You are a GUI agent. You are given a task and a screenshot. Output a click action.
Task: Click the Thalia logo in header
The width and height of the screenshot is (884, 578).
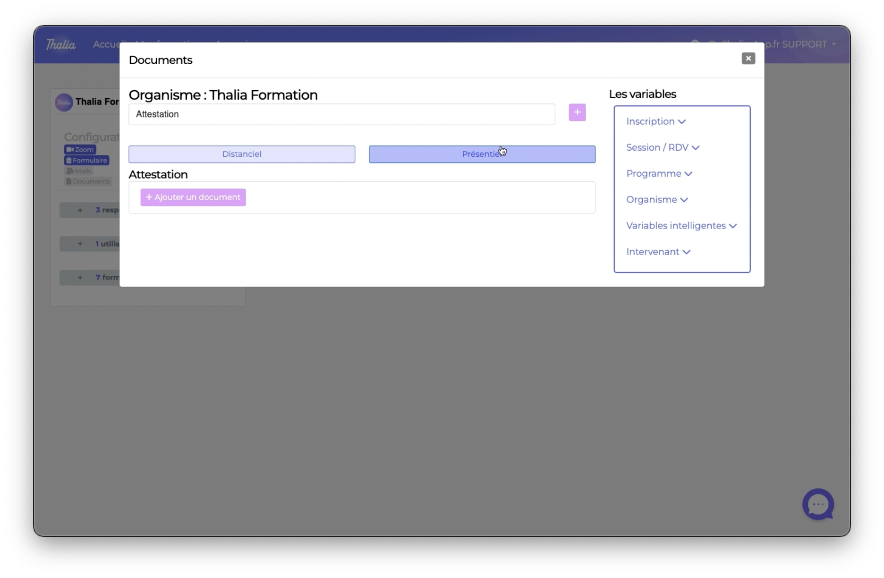[x=60, y=44]
